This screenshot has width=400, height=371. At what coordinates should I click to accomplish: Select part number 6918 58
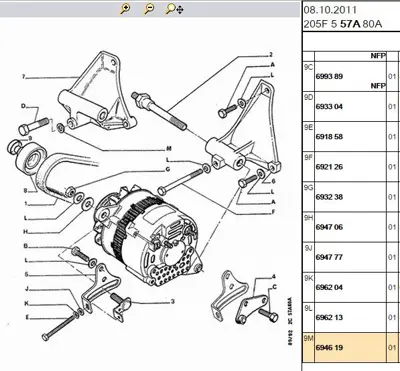[329, 137]
